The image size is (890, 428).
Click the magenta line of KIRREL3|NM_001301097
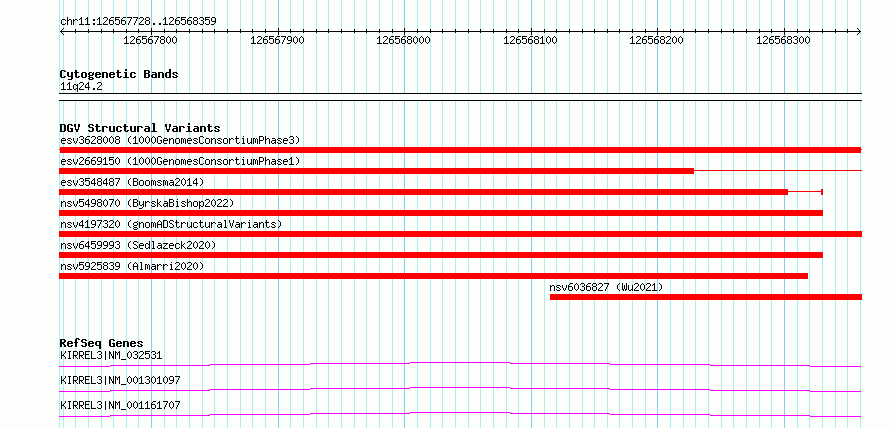tap(460, 389)
